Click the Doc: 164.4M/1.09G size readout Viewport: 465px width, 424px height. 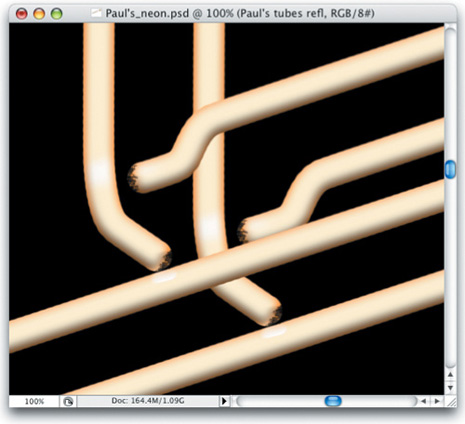point(148,401)
